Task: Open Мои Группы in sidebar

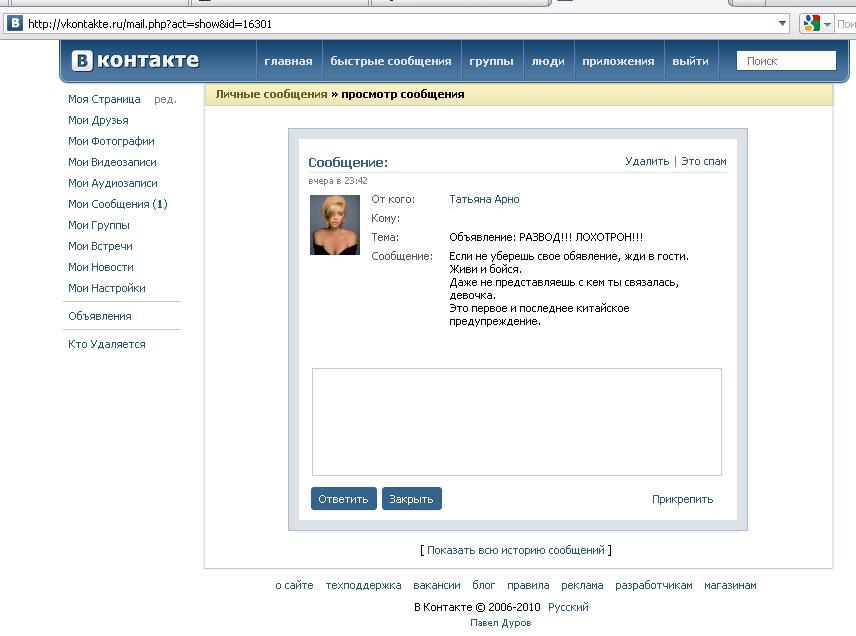Action: (99, 225)
